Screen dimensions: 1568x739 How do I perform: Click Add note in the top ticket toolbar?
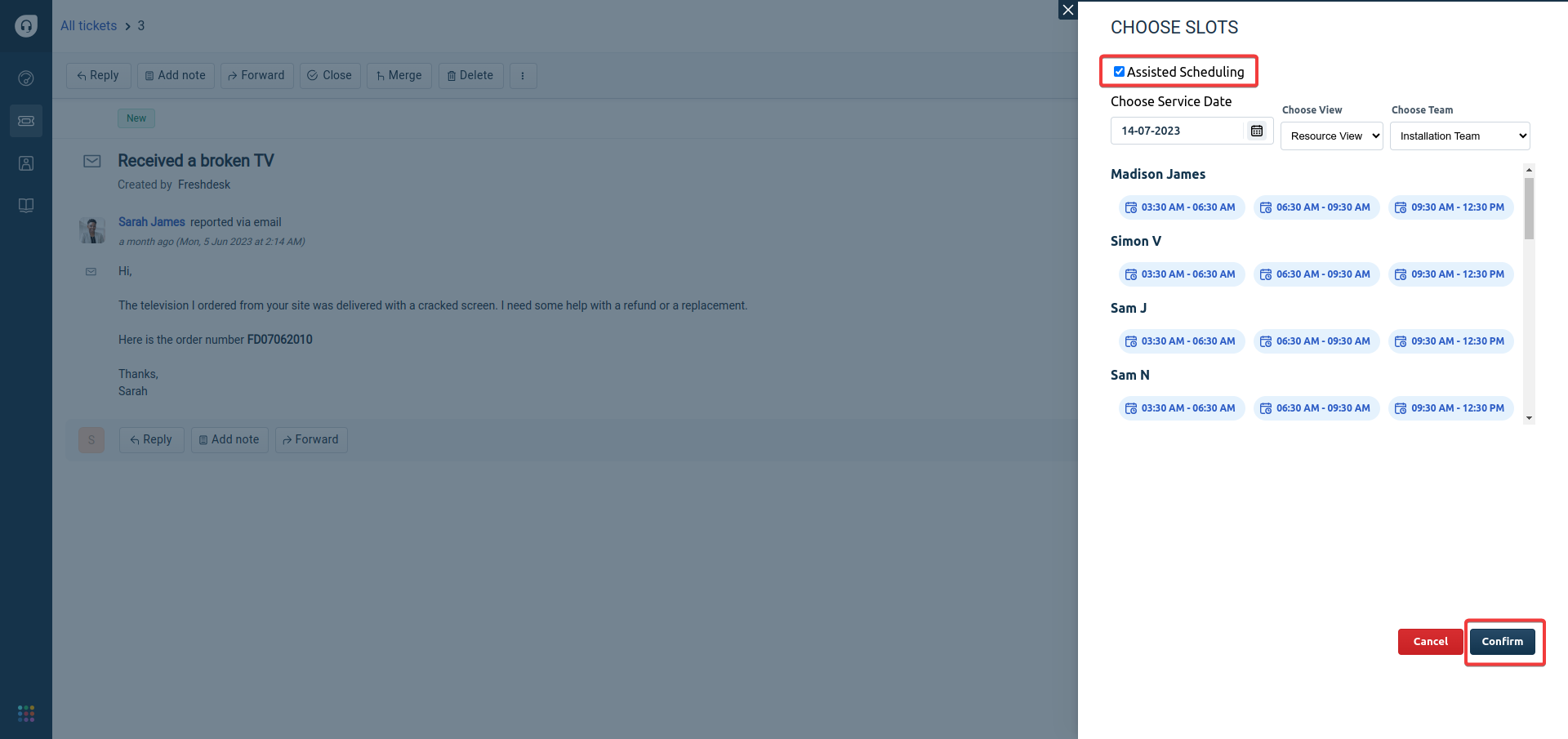176,76
